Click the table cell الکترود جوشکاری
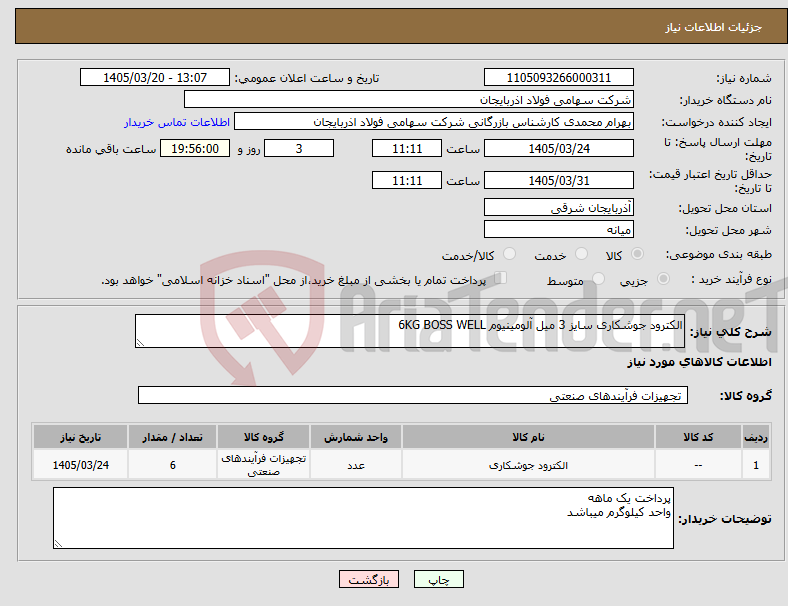Viewport: 788px width, 606px height. point(528,465)
